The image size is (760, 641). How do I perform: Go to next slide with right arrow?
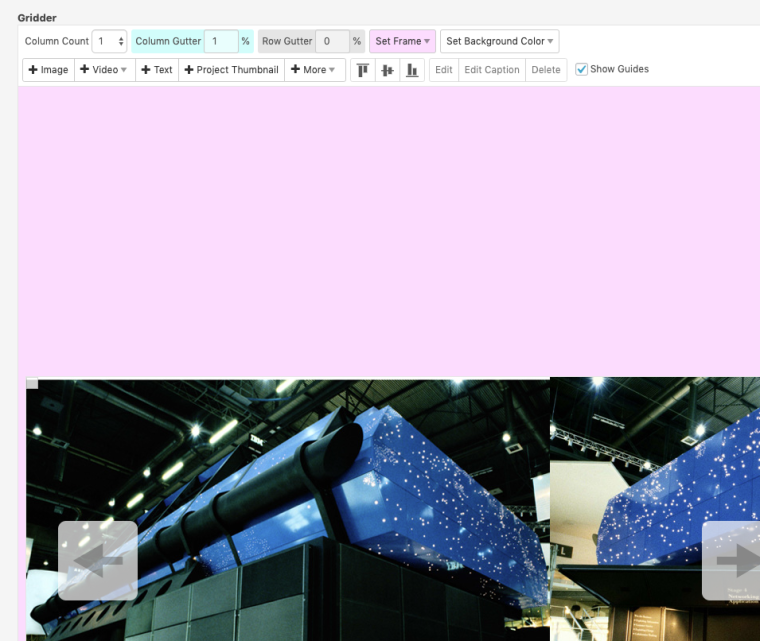pyautogui.click(x=734, y=561)
